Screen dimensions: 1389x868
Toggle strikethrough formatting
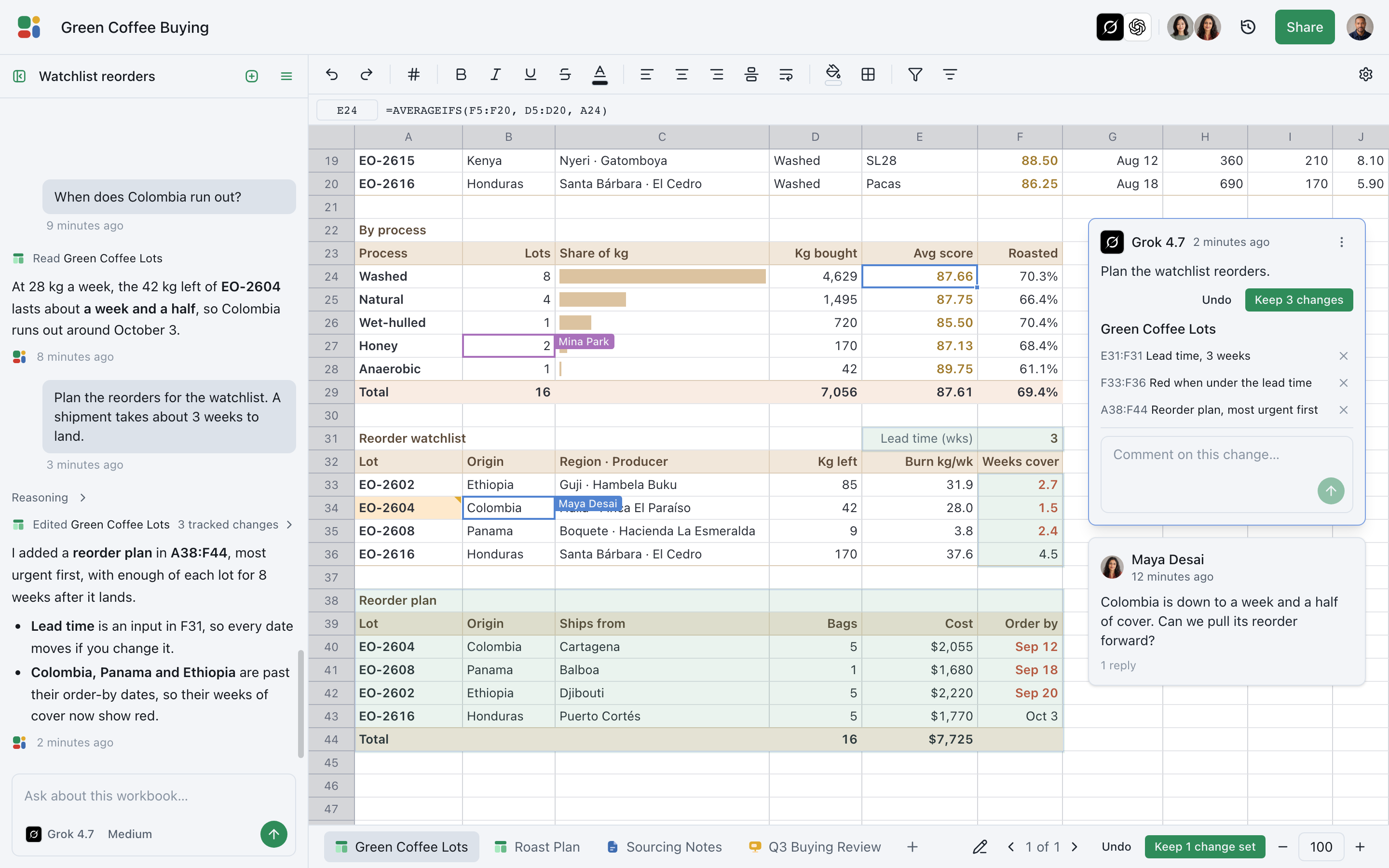click(x=565, y=75)
